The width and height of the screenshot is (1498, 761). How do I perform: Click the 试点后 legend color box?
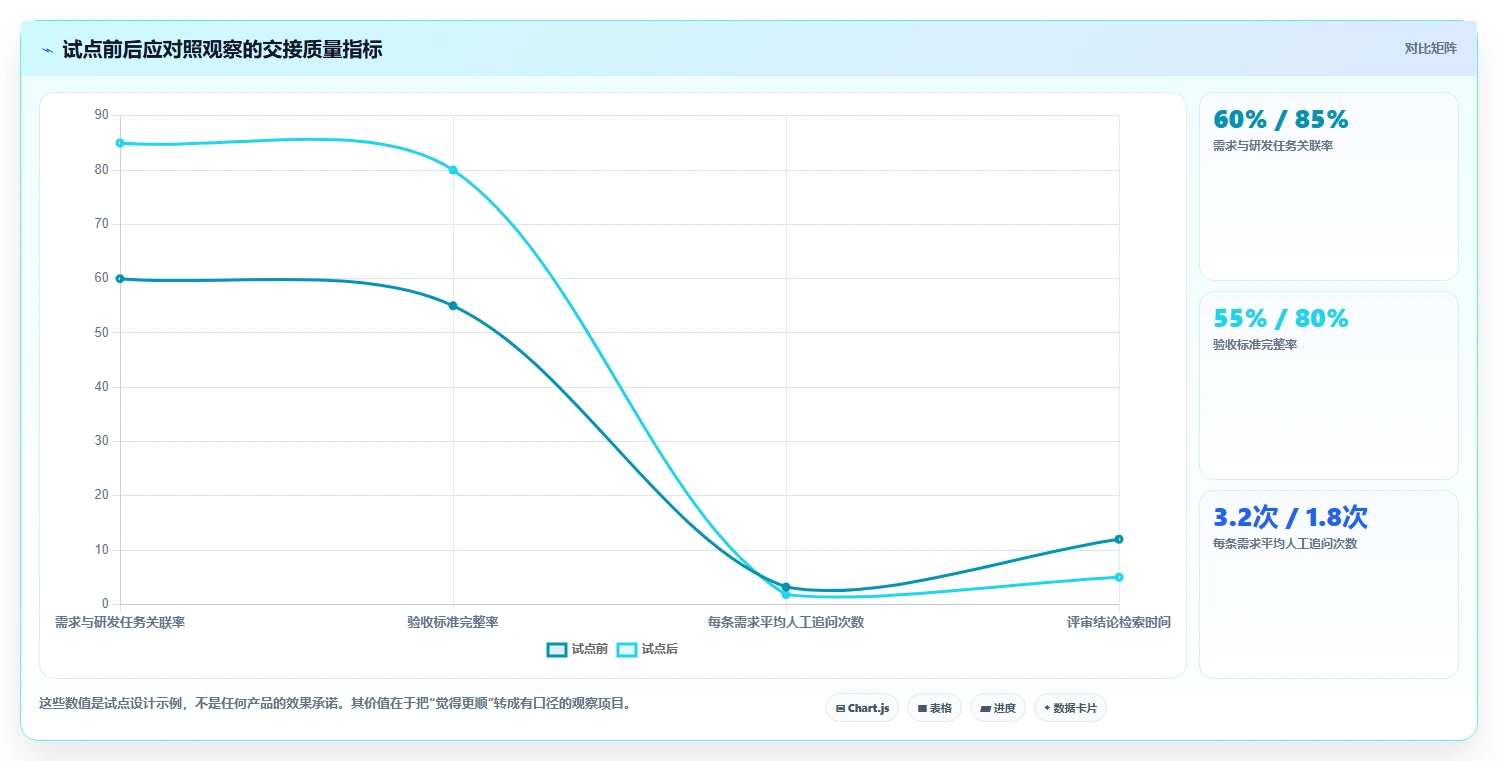coord(626,649)
